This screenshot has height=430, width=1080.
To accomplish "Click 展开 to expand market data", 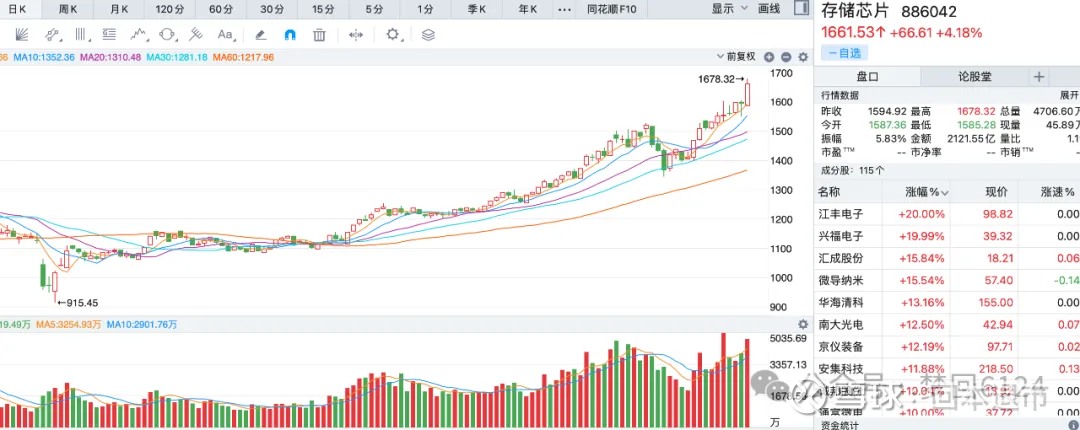I will click(x=1069, y=95).
